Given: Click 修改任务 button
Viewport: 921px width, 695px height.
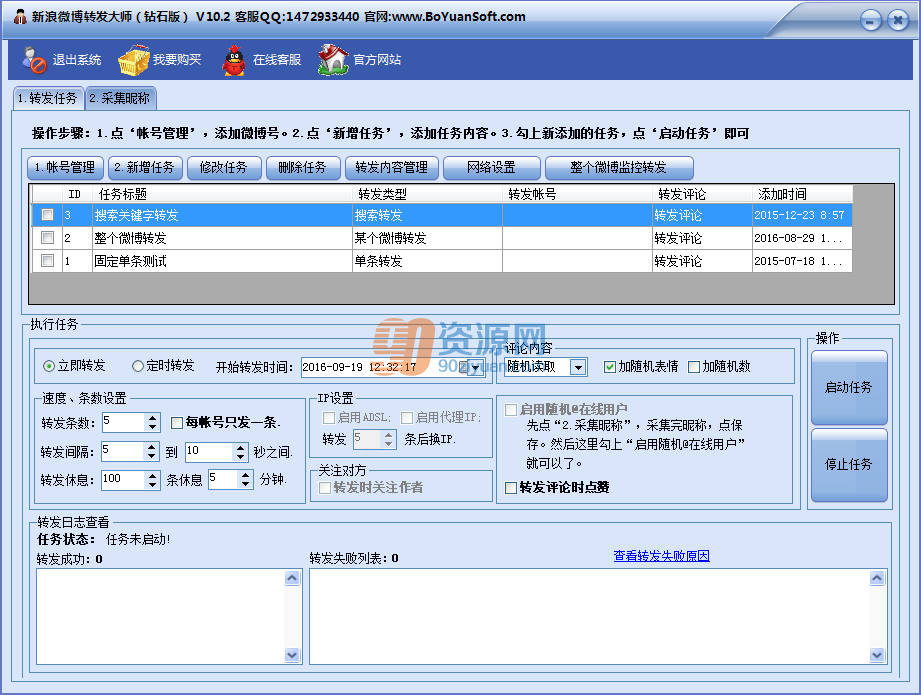Looking at the screenshot, I should [224, 167].
